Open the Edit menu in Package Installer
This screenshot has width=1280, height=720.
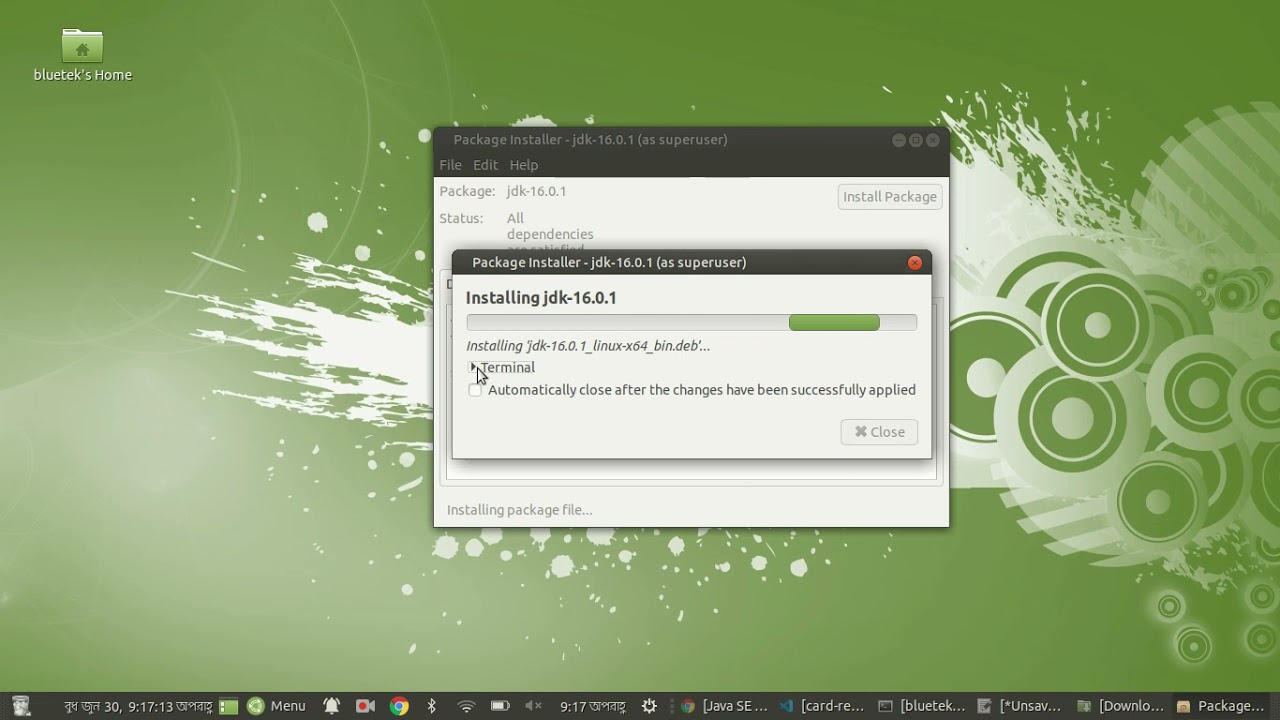coord(485,165)
